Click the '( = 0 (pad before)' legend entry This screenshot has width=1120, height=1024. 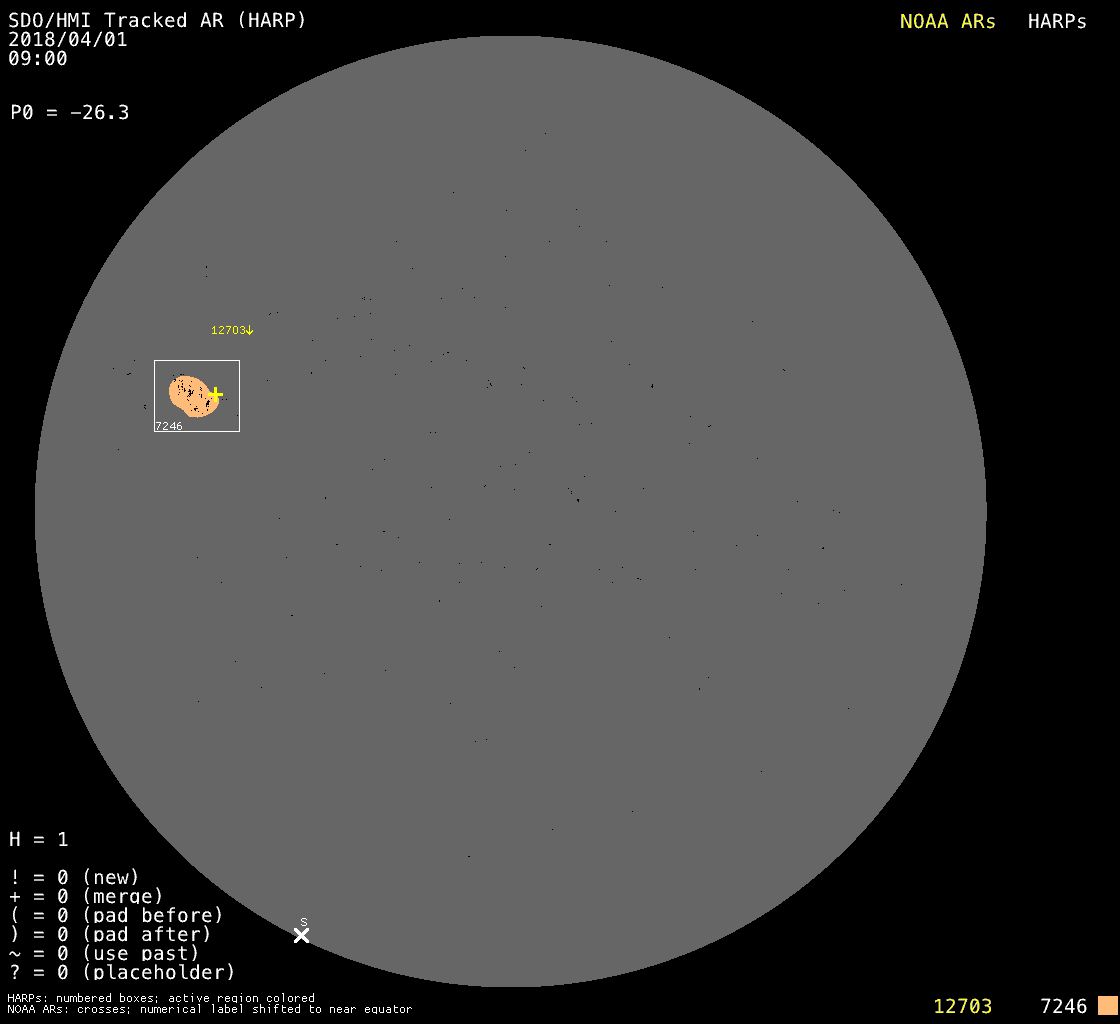(x=116, y=916)
